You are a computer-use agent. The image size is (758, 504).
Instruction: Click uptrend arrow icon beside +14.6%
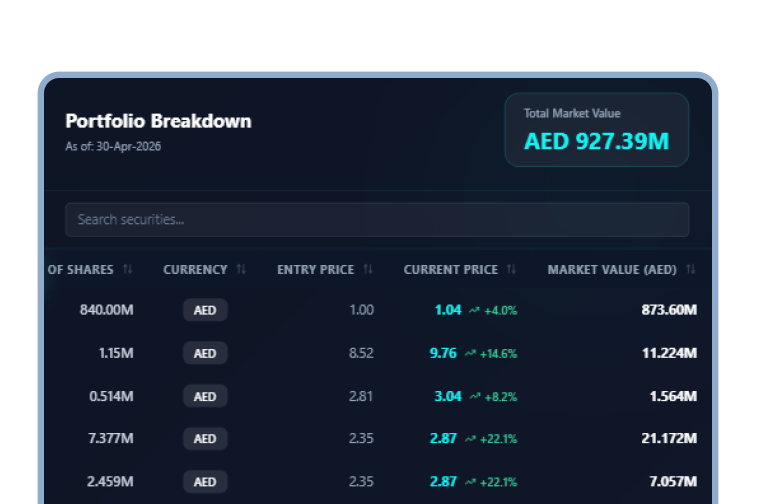click(x=470, y=353)
